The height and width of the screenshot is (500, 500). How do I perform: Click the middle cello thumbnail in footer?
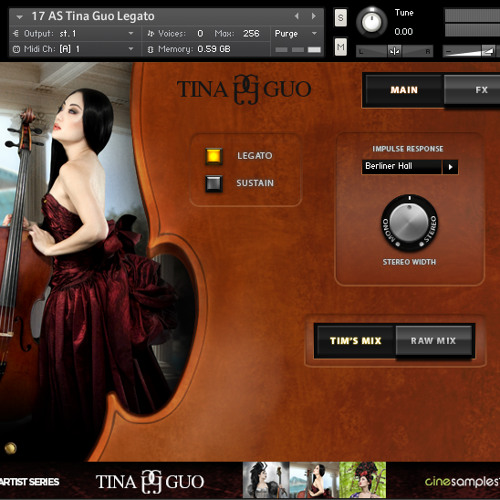point(314,480)
